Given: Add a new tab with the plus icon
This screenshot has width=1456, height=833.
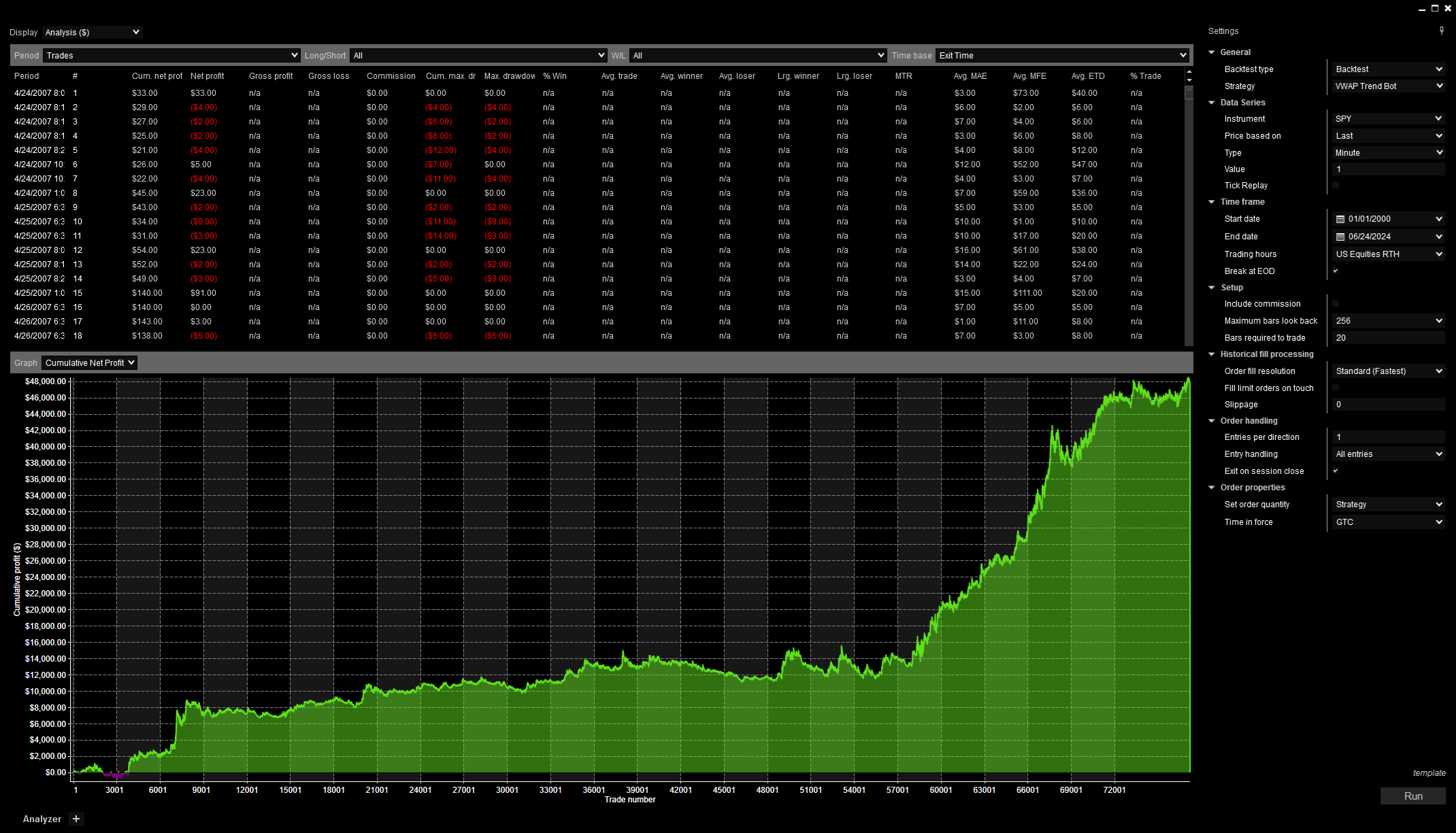Looking at the screenshot, I should 76,819.
